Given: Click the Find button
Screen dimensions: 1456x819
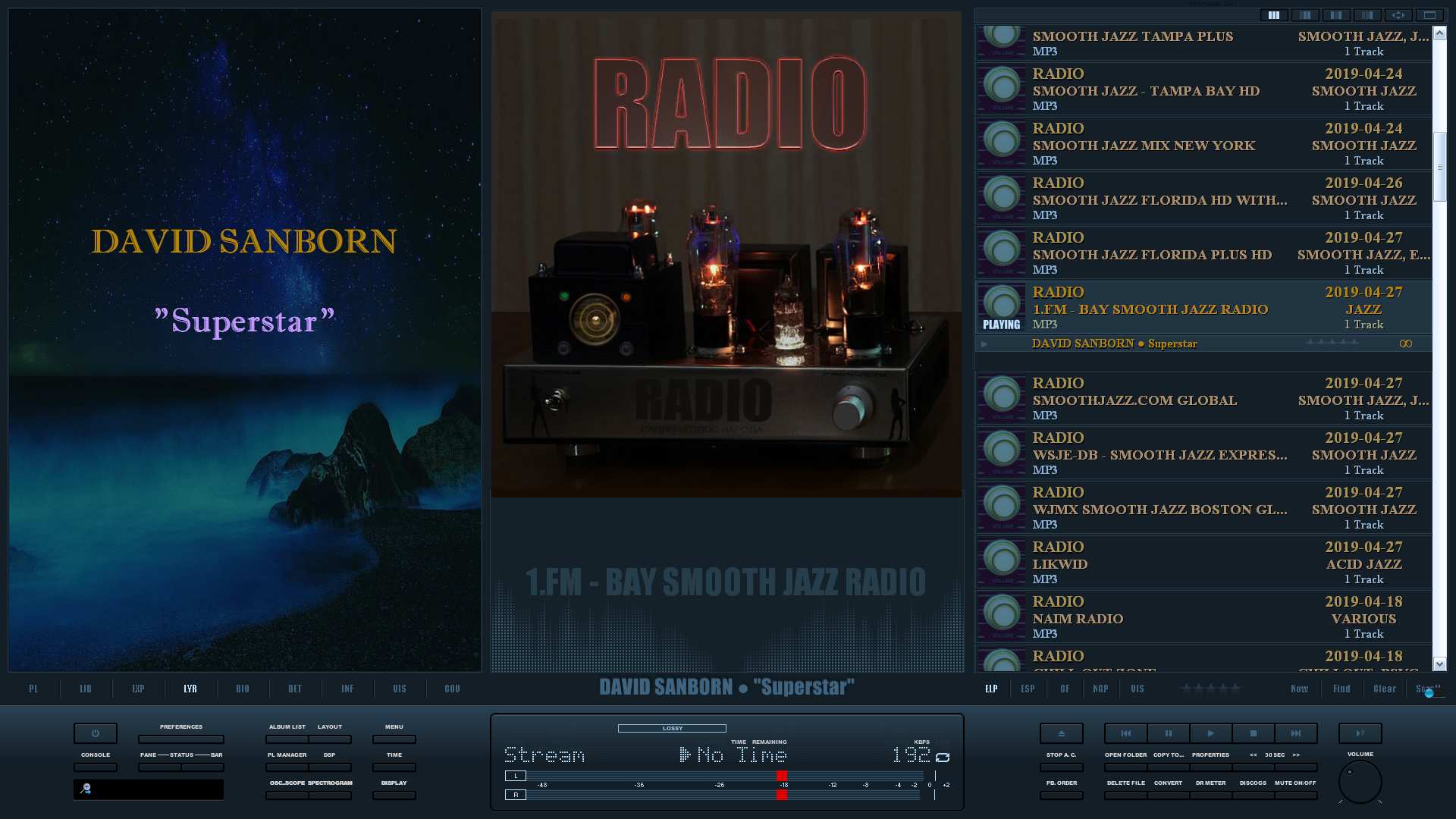Looking at the screenshot, I should pyautogui.click(x=1341, y=689).
